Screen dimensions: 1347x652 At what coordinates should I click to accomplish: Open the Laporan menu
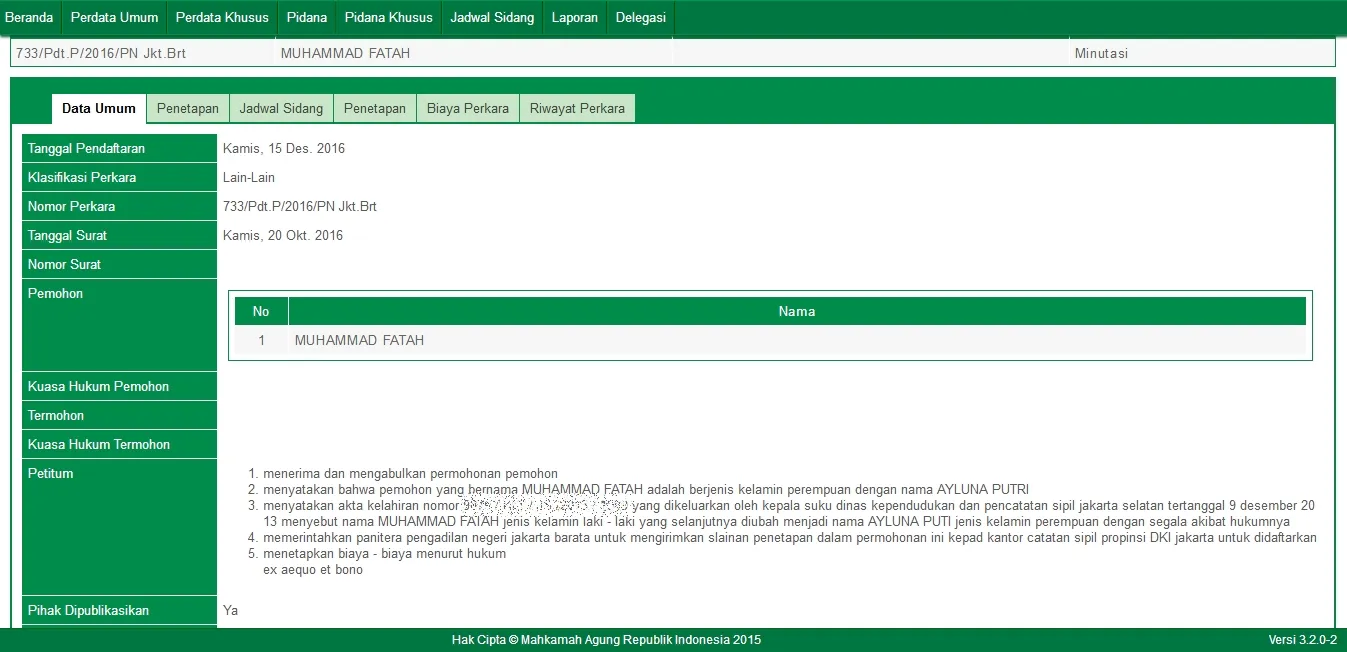(x=575, y=17)
